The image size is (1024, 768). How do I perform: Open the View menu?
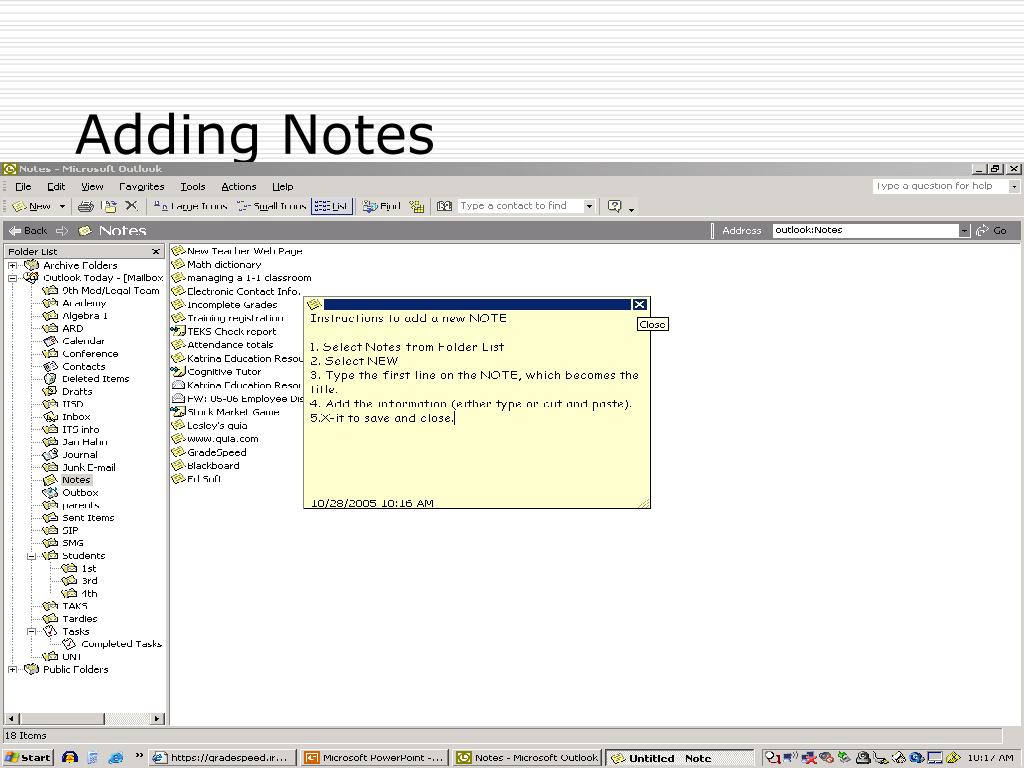(x=92, y=187)
